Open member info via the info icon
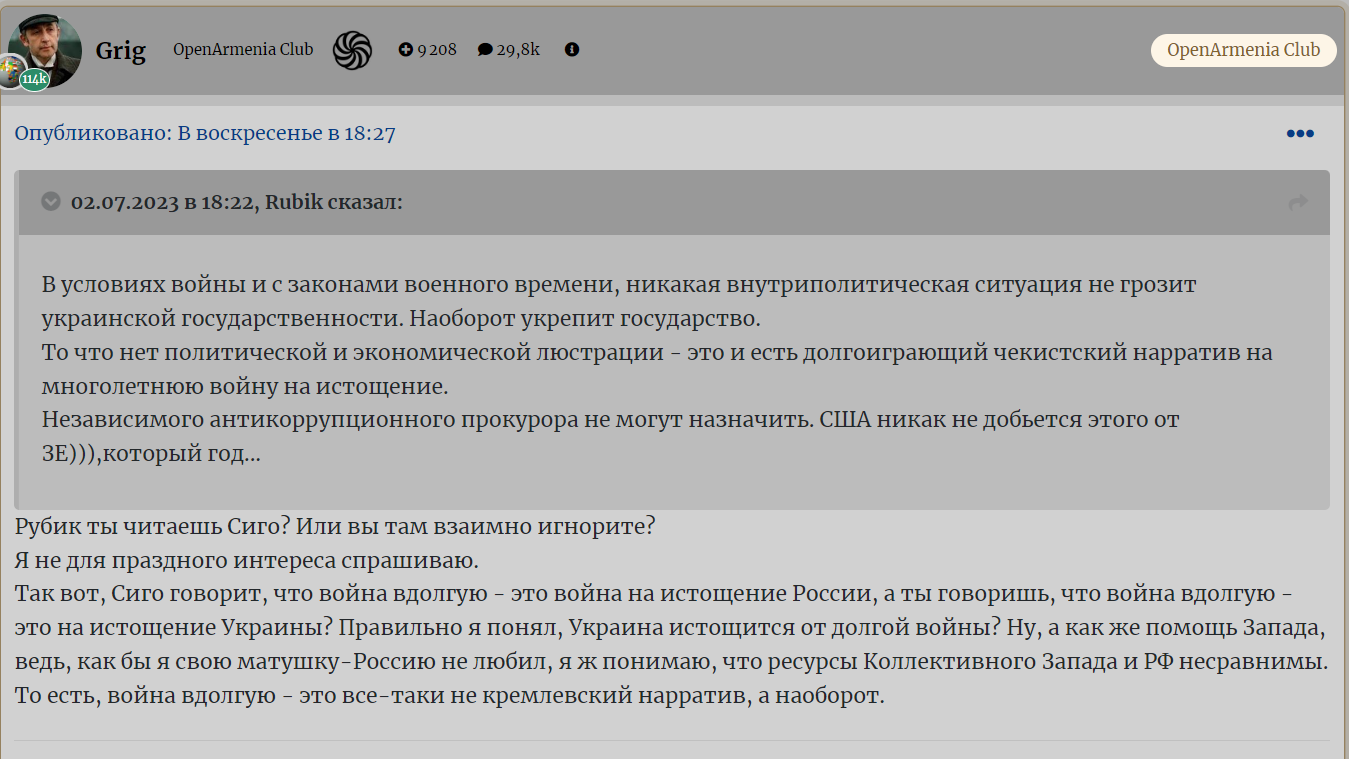The width and height of the screenshot is (1349, 759). click(572, 48)
